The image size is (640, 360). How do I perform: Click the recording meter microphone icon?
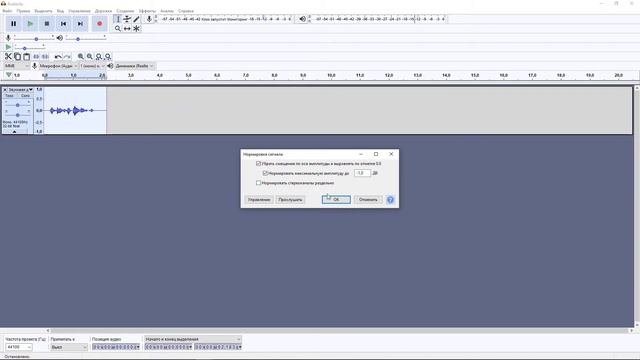pyautogui.click(x=149, y=19)
